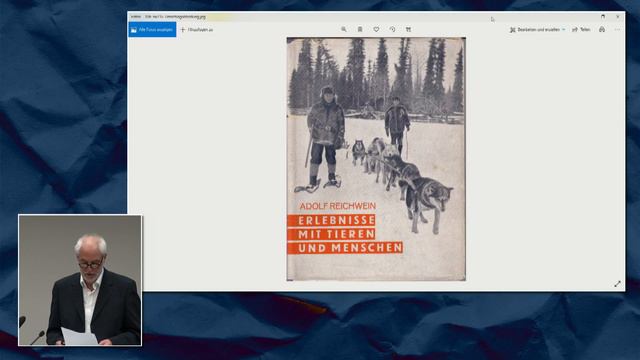The height and width of the screenshot is (360, 640).
Task: Open 'Bearbeiten und erstellen' dropdown
Action: pyautogui.click(x=537, y=30)
